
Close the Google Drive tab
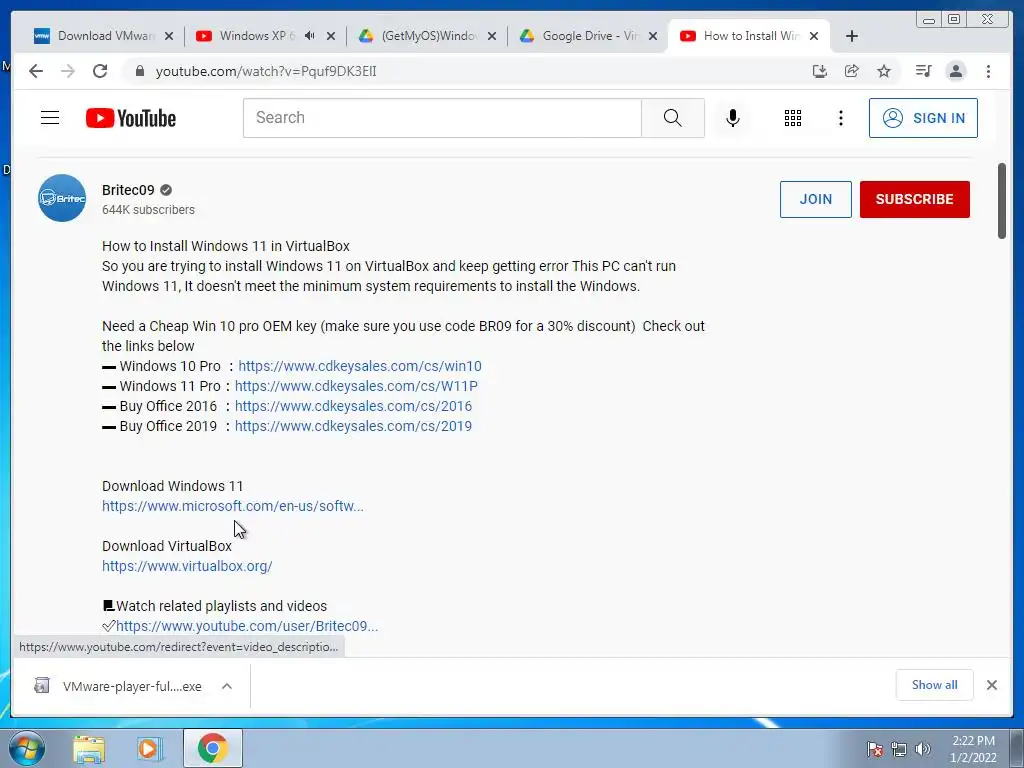pyautogui.click(x=652, y=36)
